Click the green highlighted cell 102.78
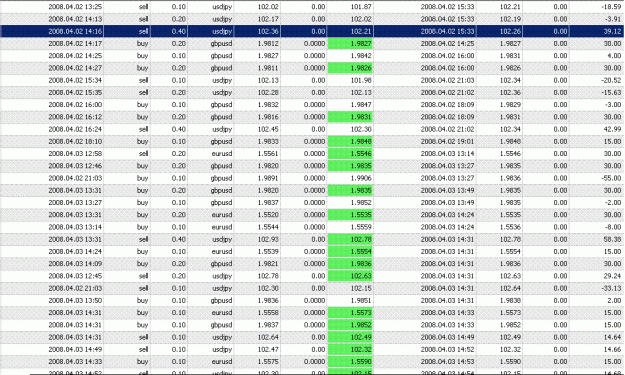The width and height of the screenshot is (625, 375). pyautogui.click(x=350, y=239)
